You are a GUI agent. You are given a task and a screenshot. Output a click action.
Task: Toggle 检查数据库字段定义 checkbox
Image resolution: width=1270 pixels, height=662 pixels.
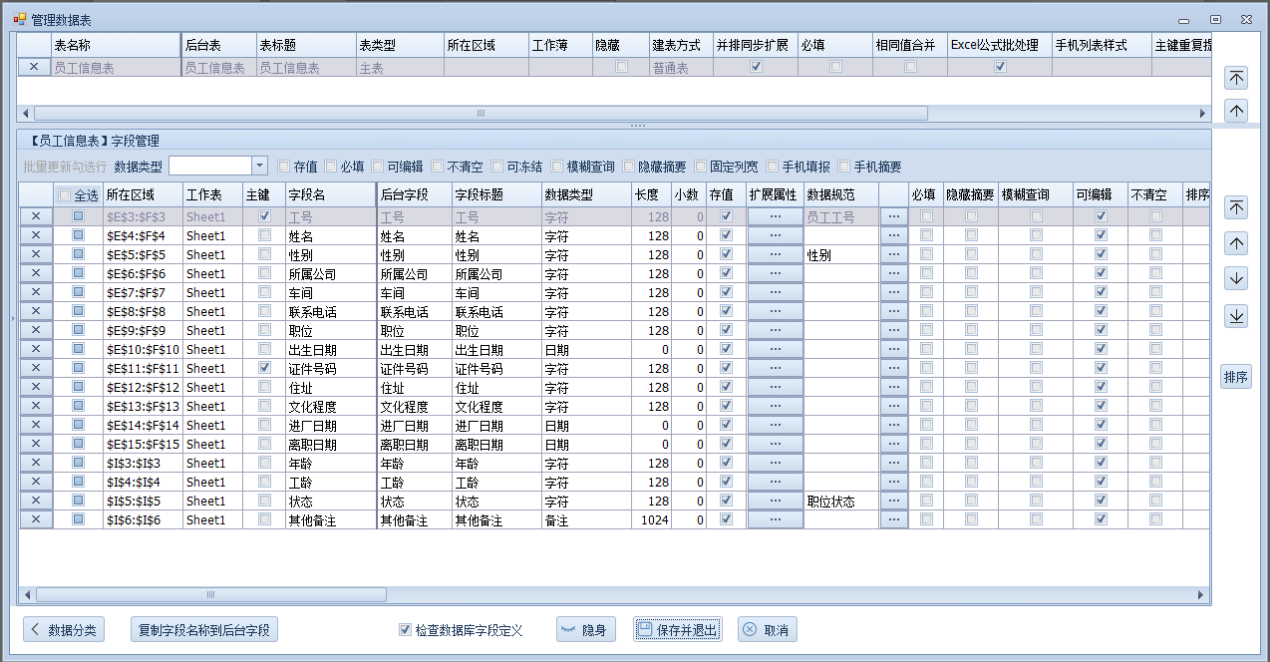405,630
